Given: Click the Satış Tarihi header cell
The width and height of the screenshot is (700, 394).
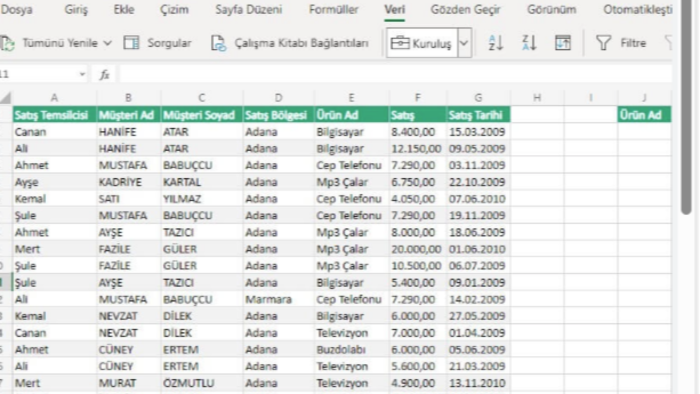Looking at the screenshot, I should (x=479, y=115).
